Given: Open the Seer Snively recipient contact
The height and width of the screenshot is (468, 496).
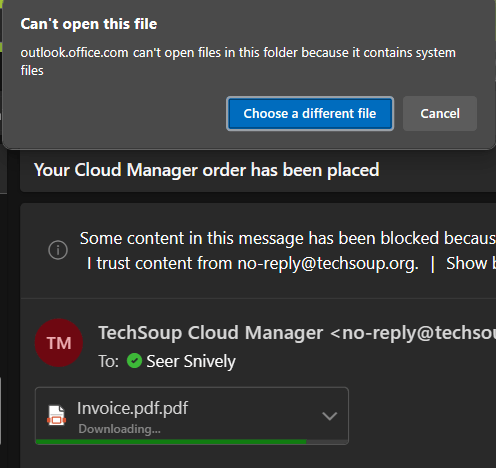Looking at the screenshot, I should (191, 361).
